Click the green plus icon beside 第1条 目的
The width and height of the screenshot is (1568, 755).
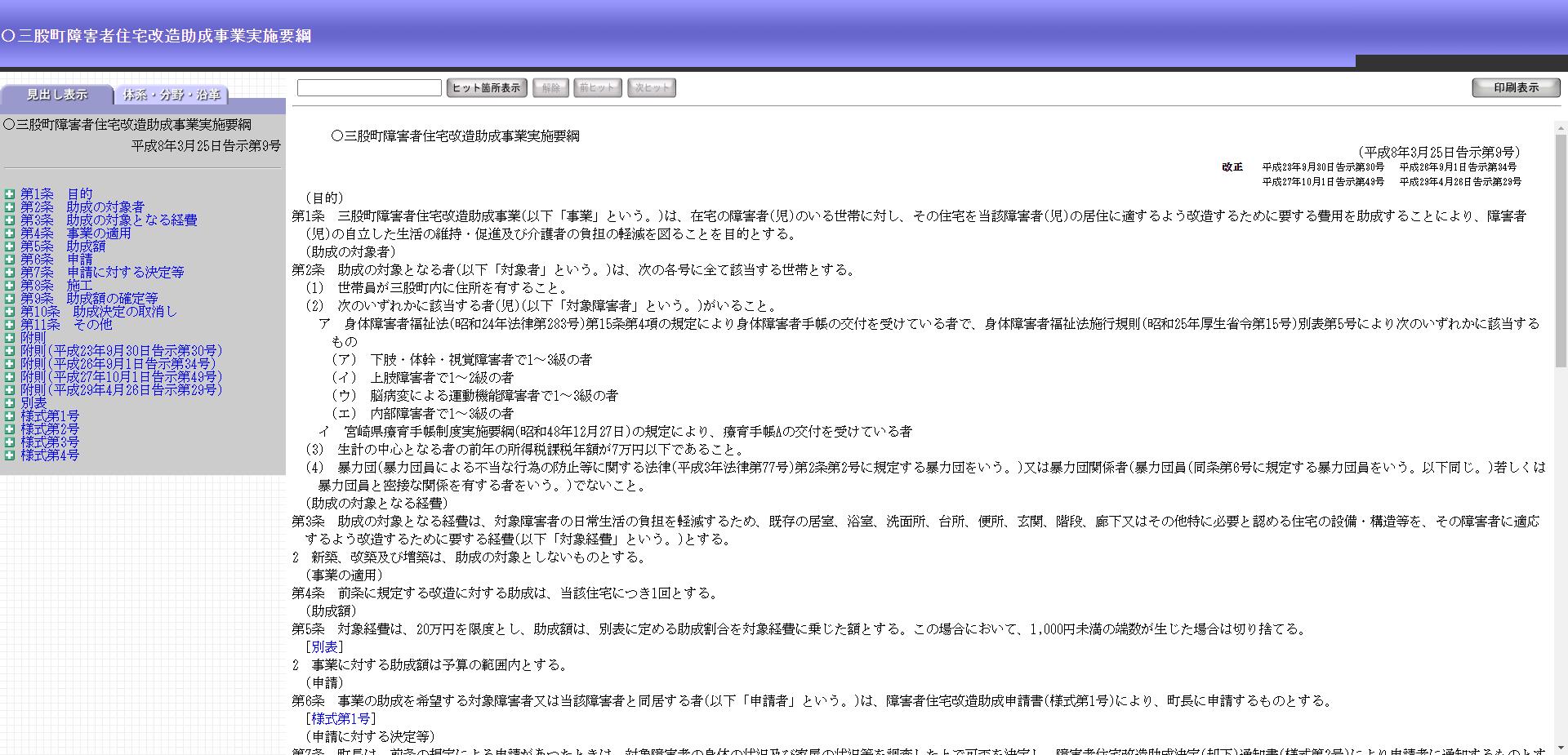point(10,193)
